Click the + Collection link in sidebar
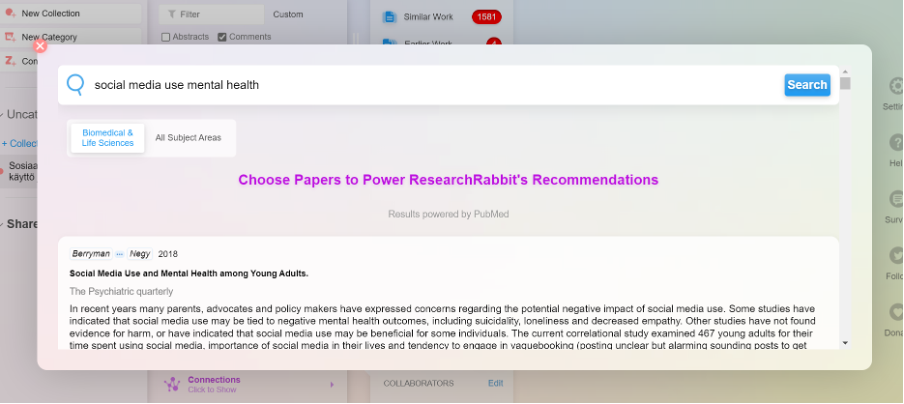Image resolution: width=904 pixels, height=404 pixels. point(20,144)
